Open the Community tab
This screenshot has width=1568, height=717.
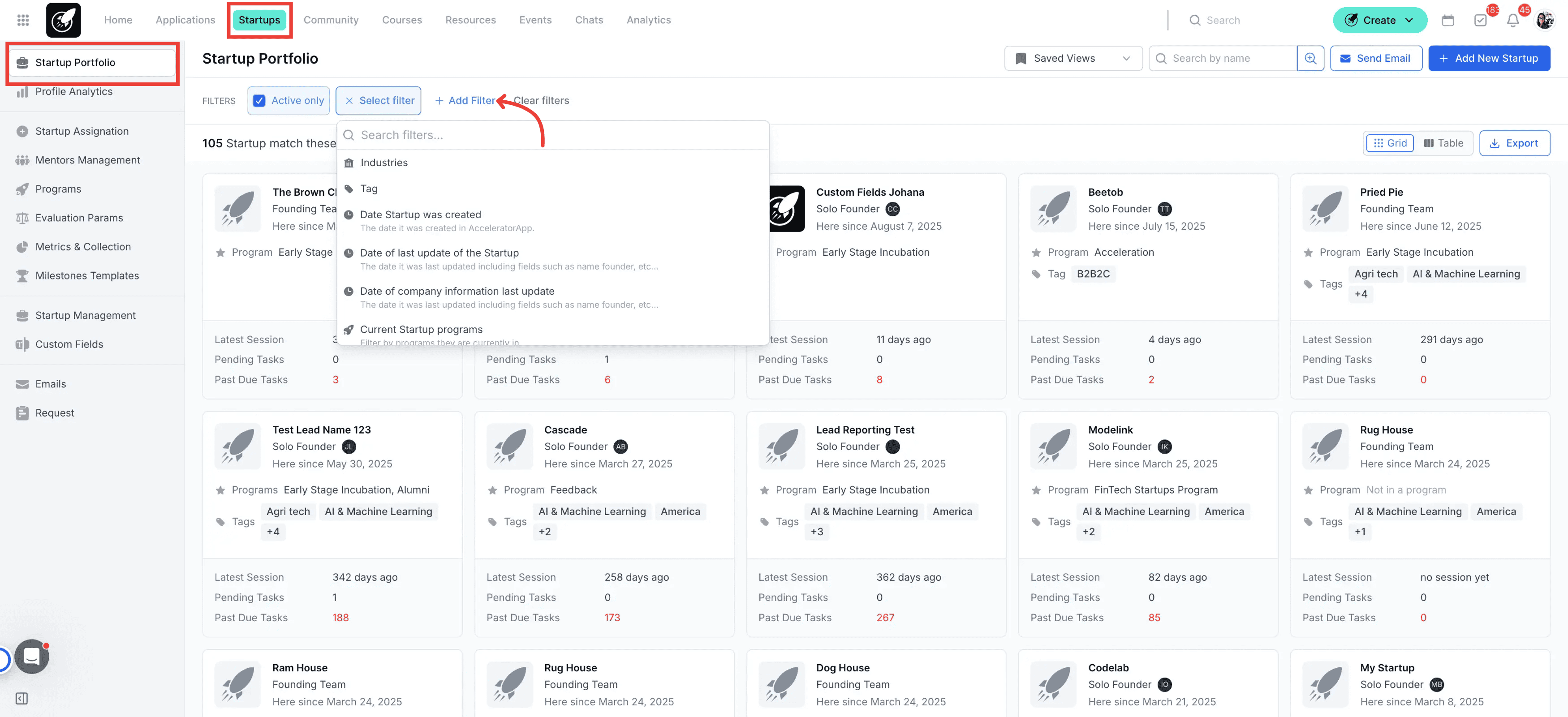(x=331, y=20)
